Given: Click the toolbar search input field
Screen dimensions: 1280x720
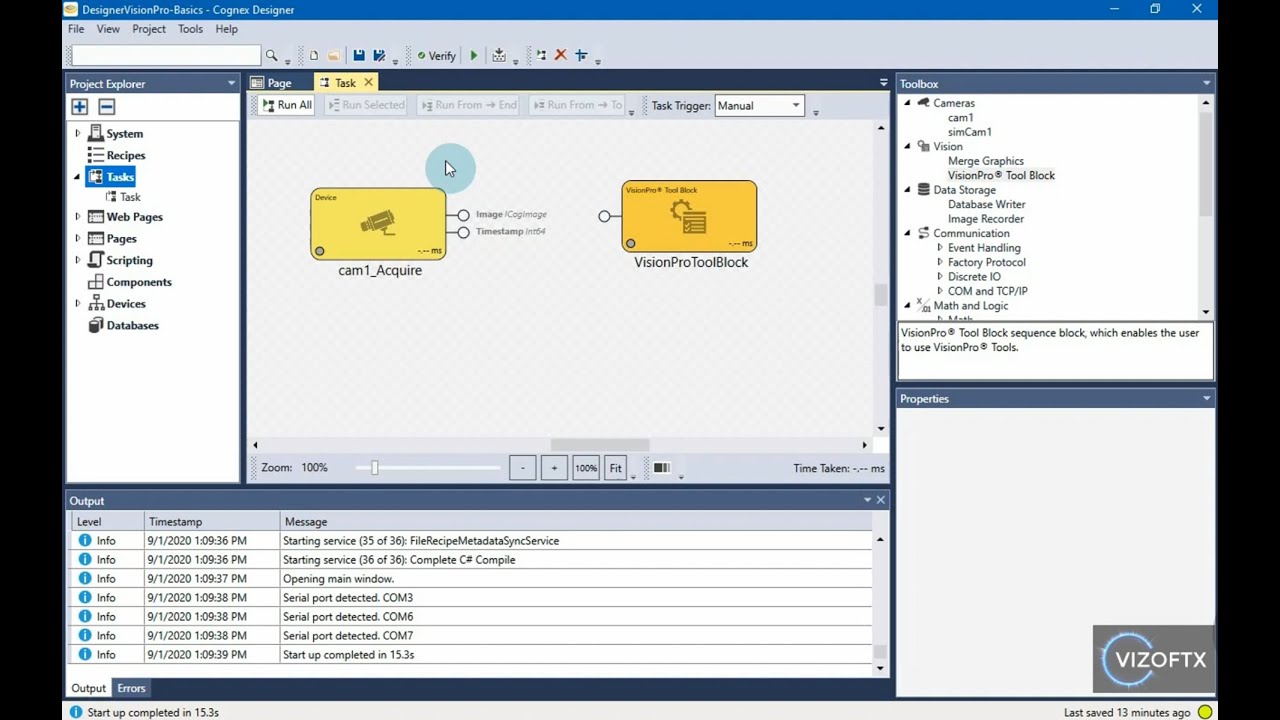Looking at the screenshot, I should pyautogui.click(x=165, y=56).
